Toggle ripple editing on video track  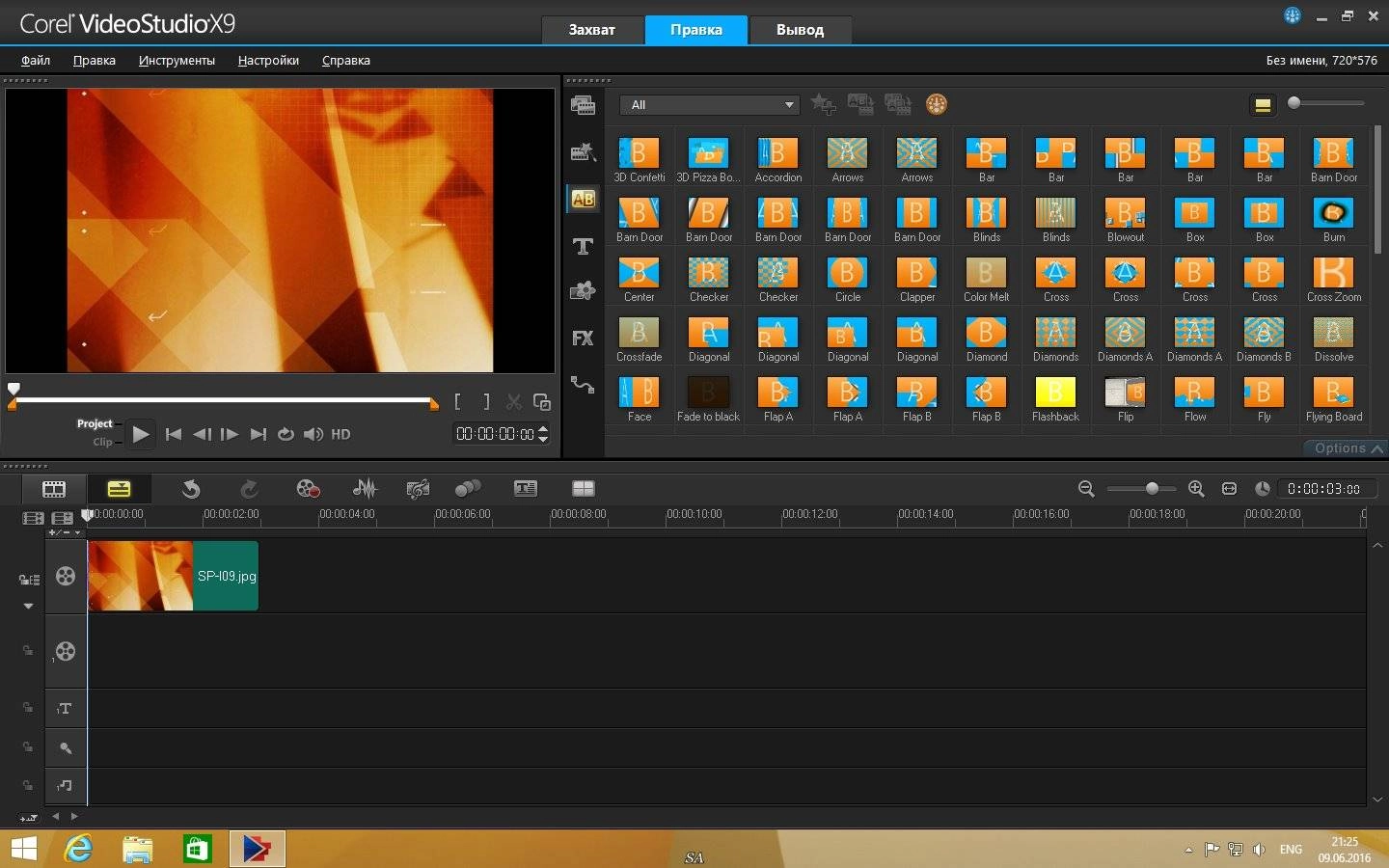[29, 580]
